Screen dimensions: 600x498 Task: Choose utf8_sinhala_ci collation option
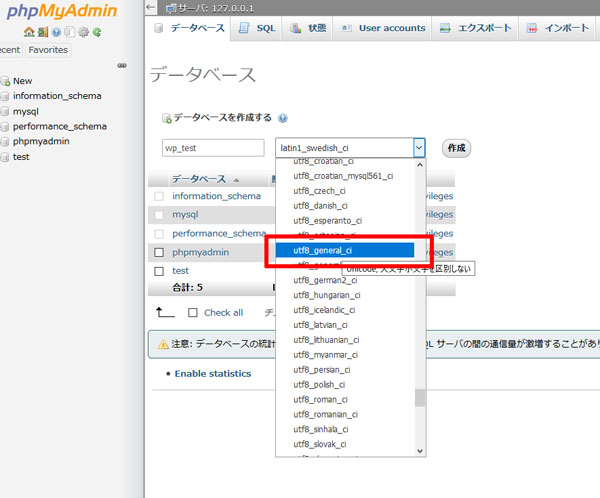(x=345, y=429)
